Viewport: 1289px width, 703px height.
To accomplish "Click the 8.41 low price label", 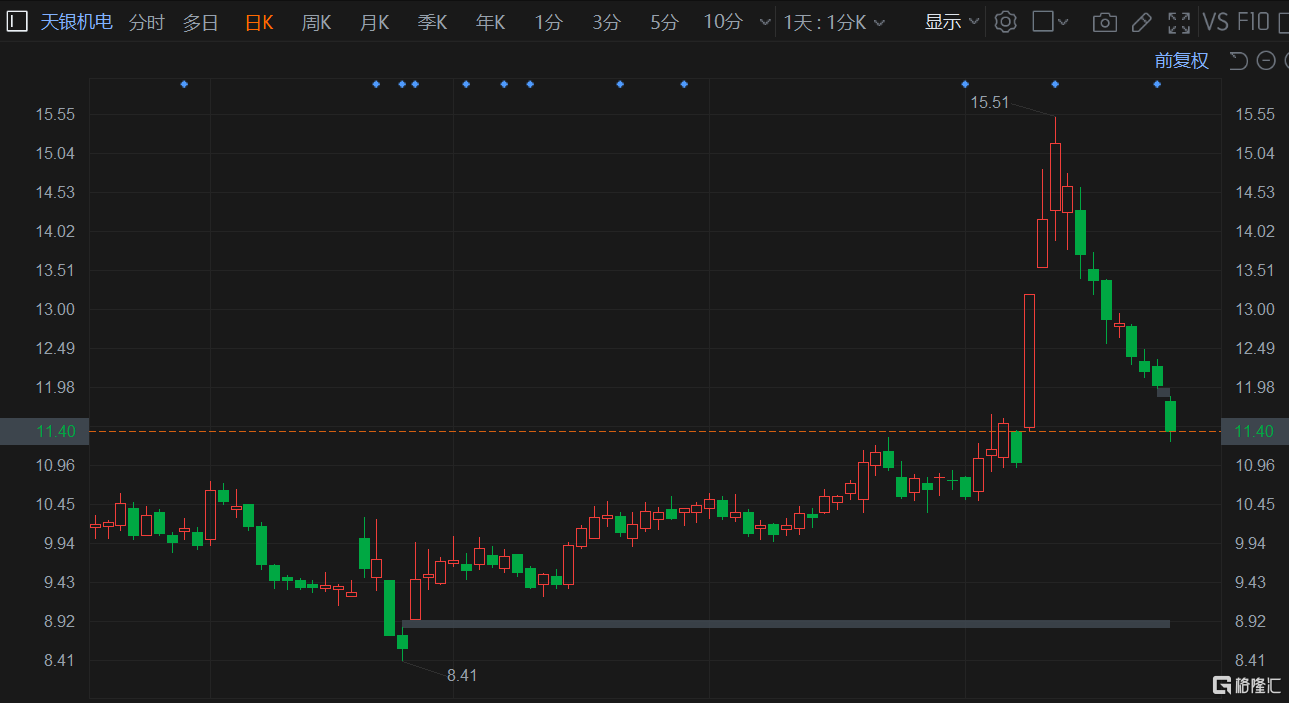I will click(x=462, y=675).
